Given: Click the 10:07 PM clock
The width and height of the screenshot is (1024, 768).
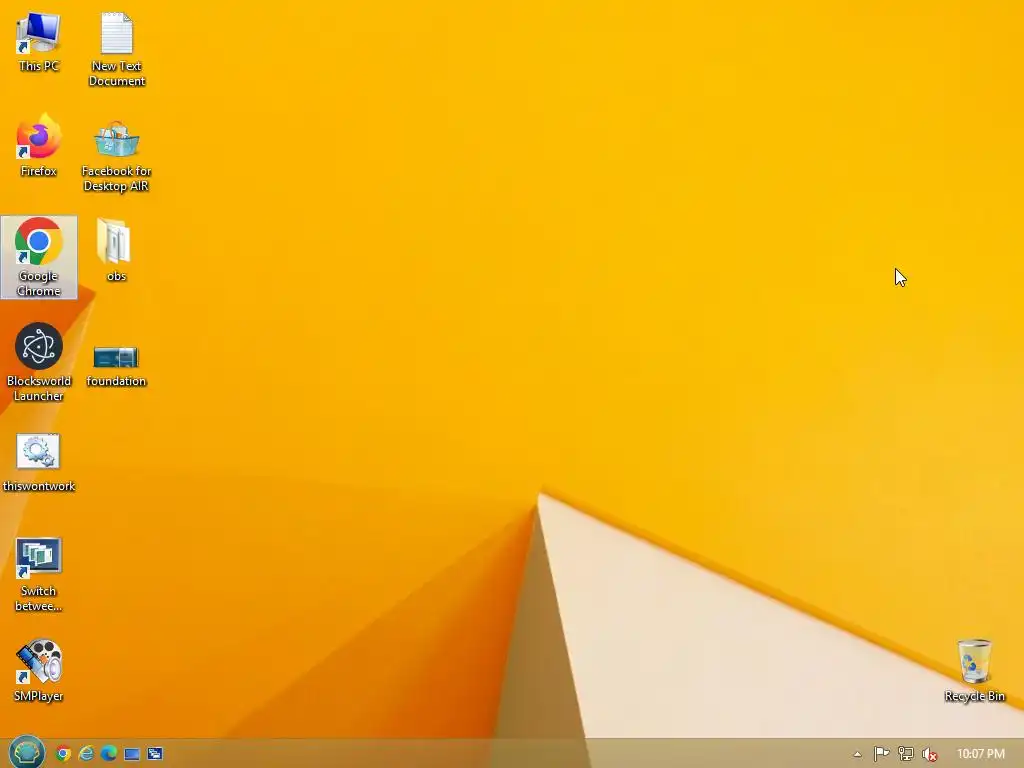Looking at the screenshot, I should 981,754.
